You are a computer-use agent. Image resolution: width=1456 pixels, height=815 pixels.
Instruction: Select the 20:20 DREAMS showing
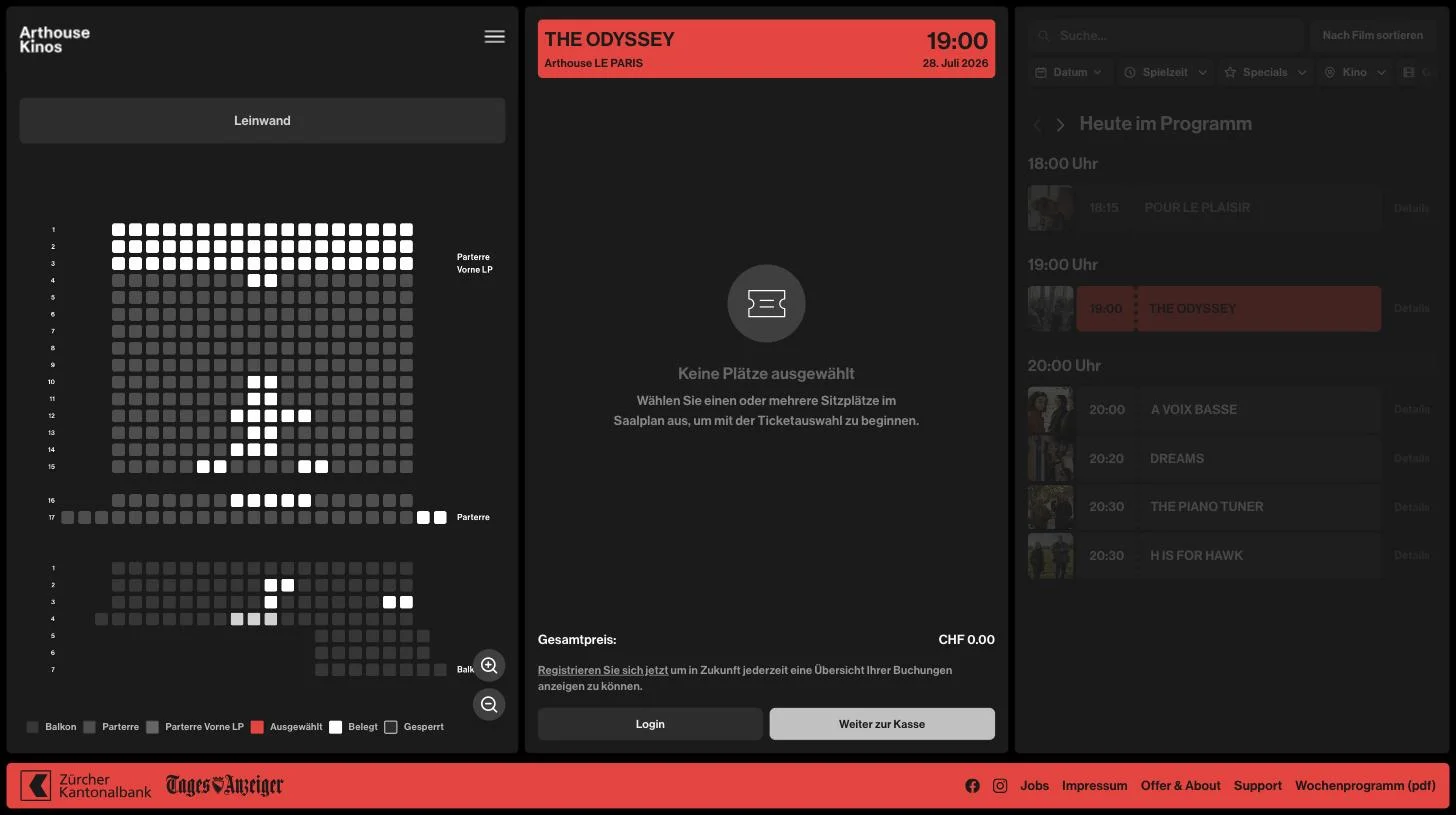coord(1229,459)
